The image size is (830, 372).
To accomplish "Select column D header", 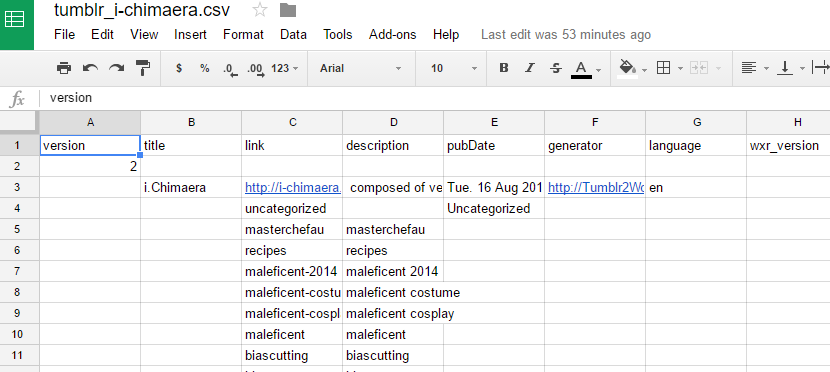I will 393,122.
